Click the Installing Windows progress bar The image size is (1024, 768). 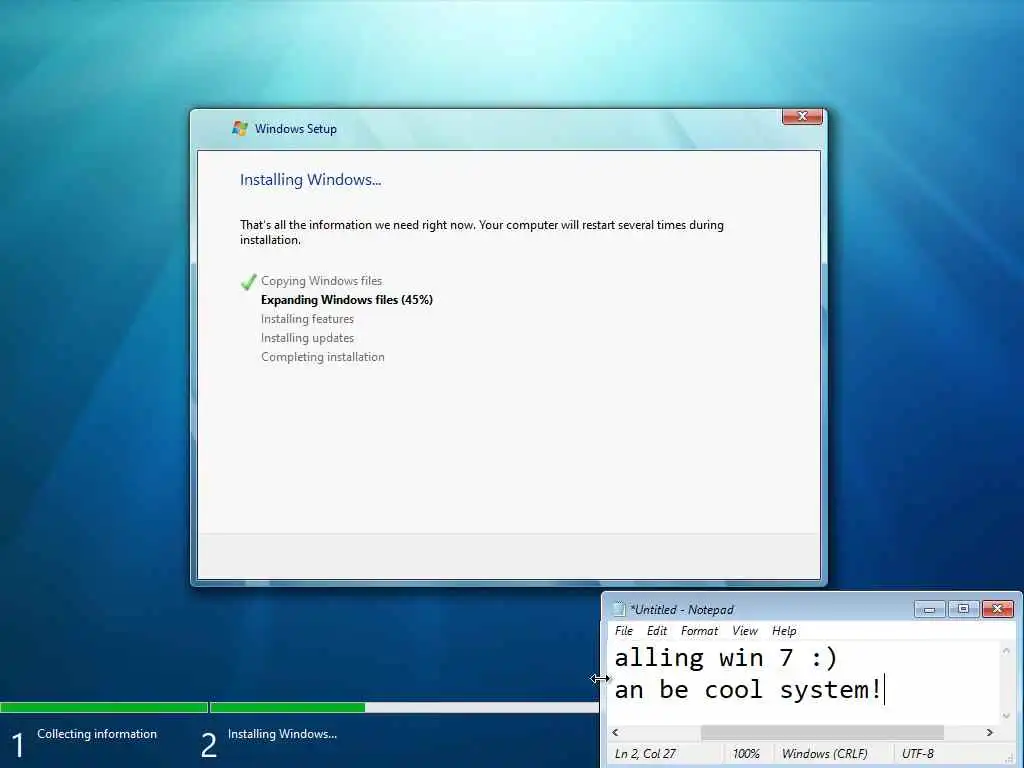(404, 707)
